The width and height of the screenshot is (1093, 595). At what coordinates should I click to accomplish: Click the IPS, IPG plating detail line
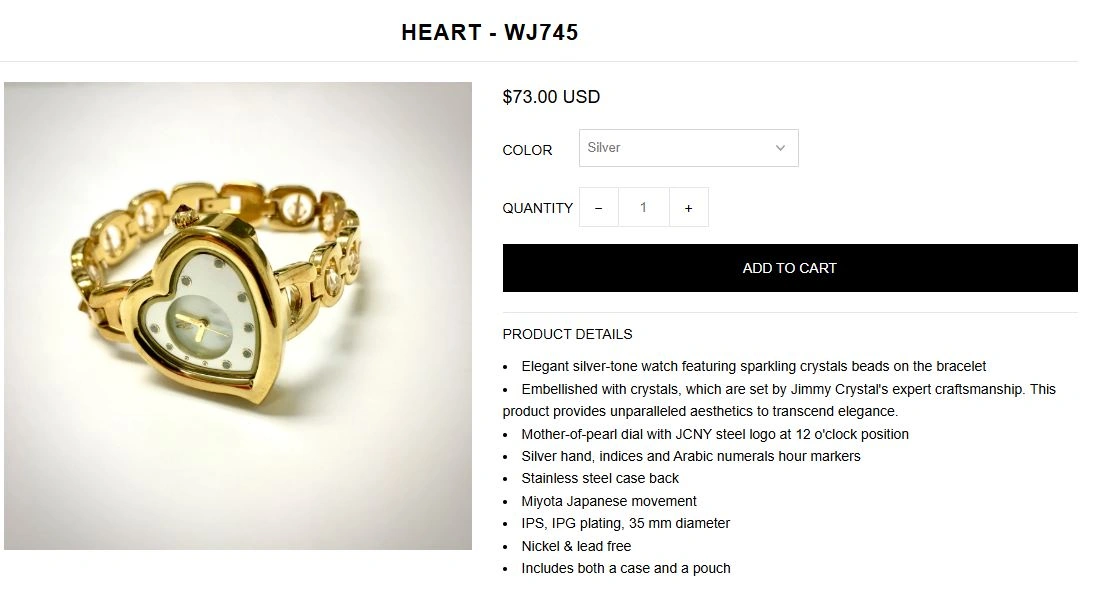point(625,523)
